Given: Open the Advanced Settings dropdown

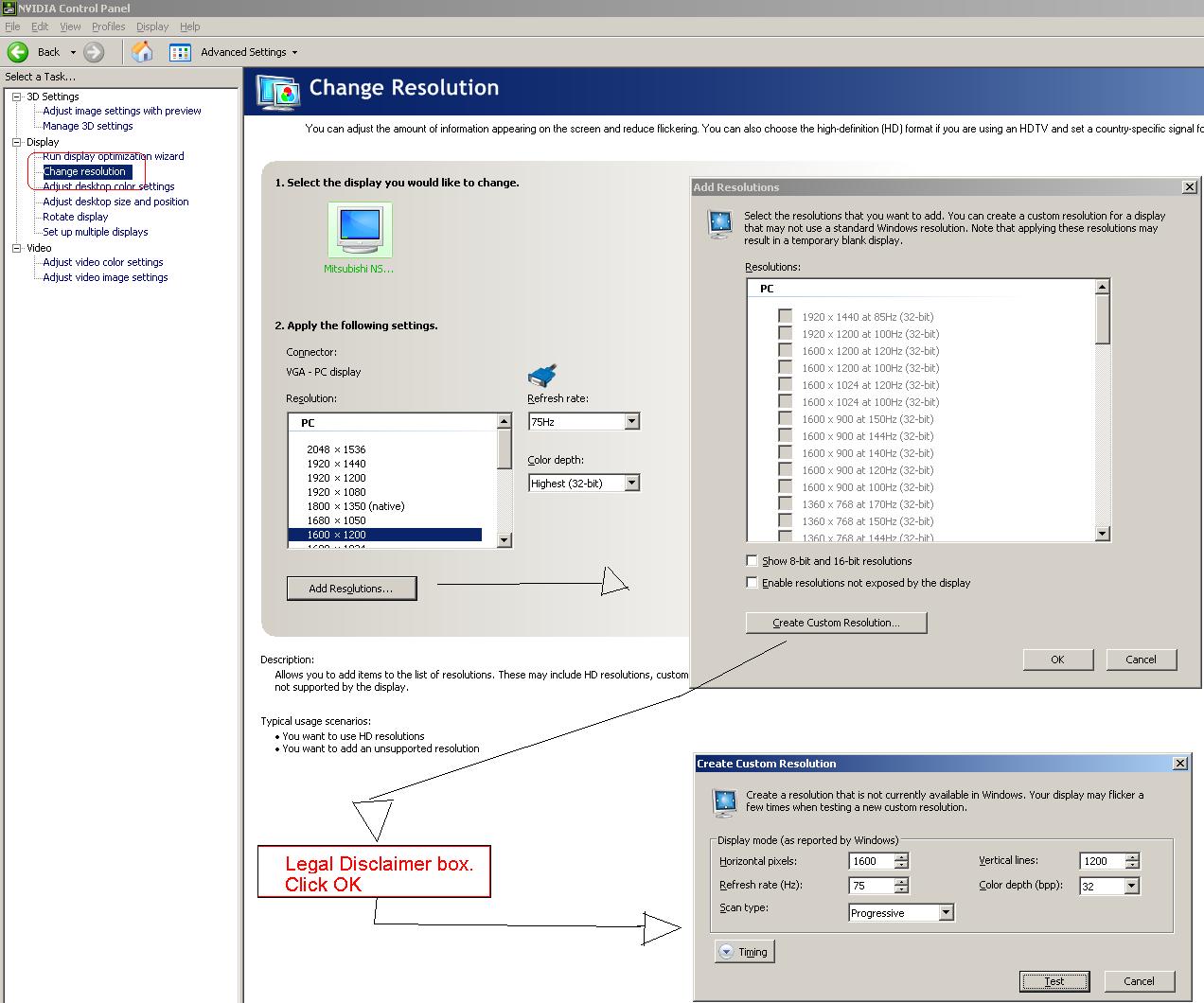Looking at the screenshot, I should tap(294, 52).
